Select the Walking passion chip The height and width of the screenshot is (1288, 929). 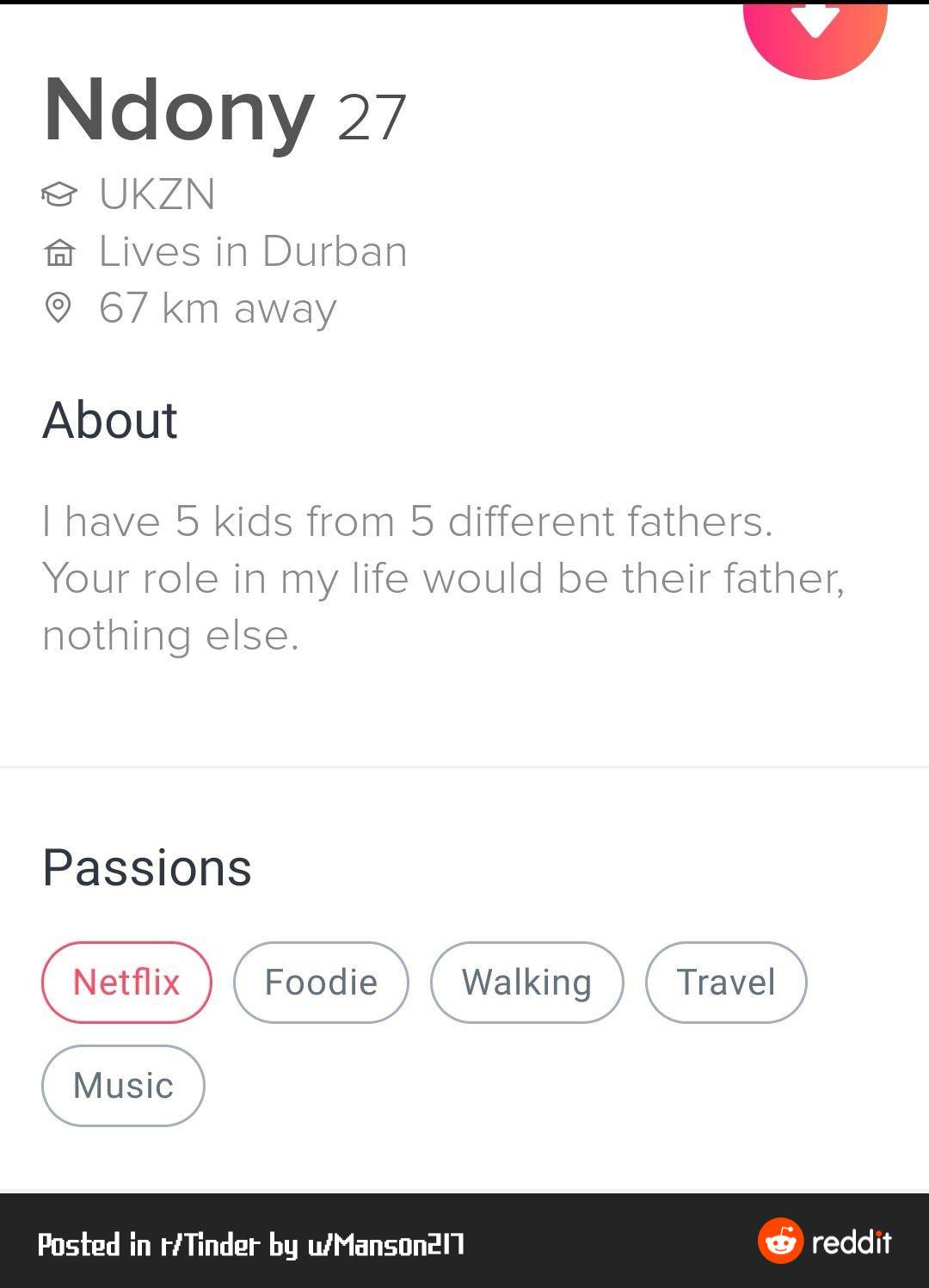click(x=526, y=983)
